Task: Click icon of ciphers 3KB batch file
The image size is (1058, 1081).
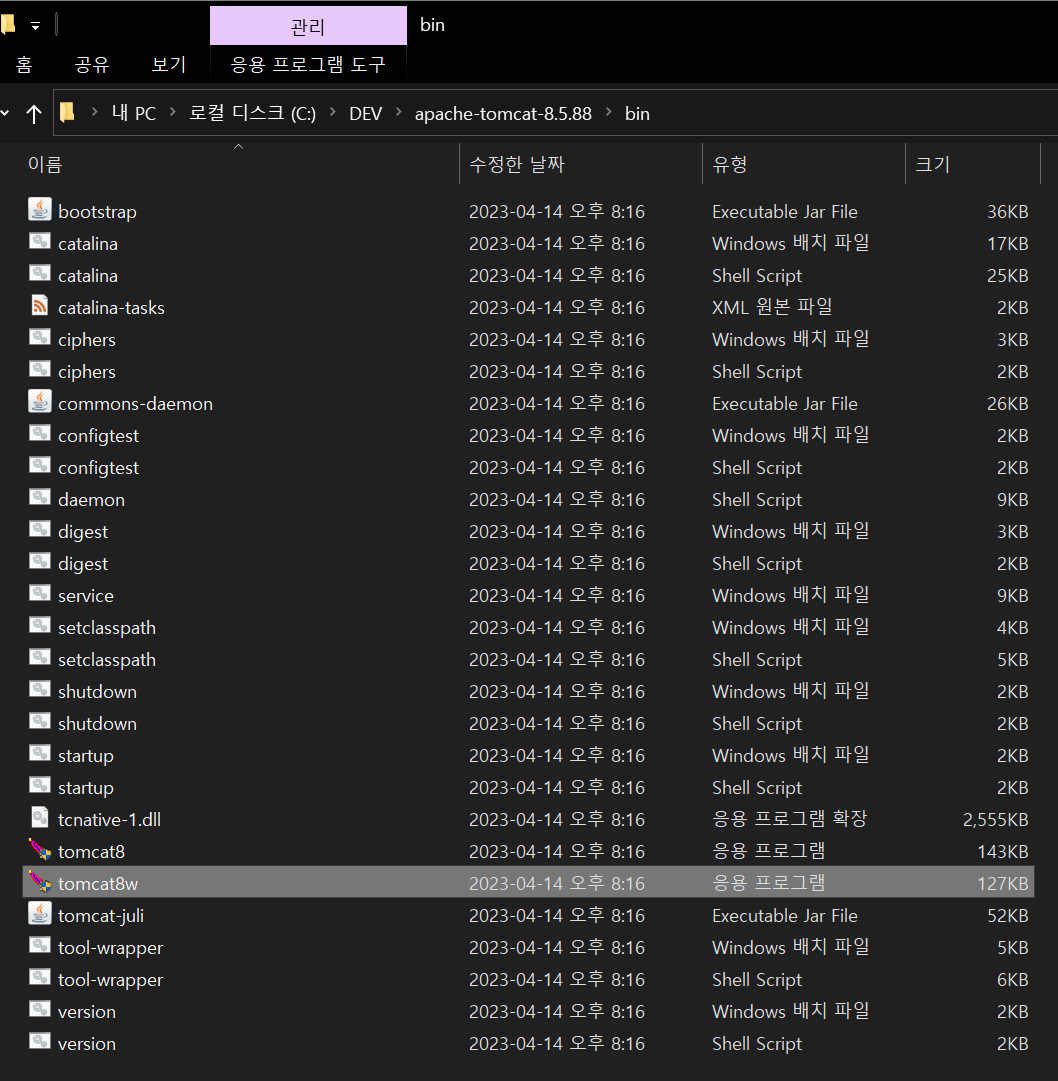Action: (x=40, y=338)
